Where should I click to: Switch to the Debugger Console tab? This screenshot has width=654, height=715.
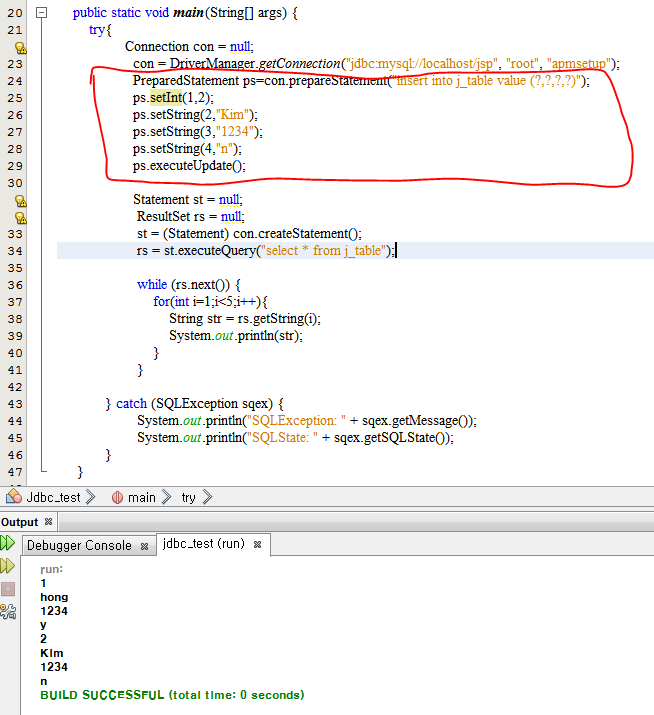[78, 545]
